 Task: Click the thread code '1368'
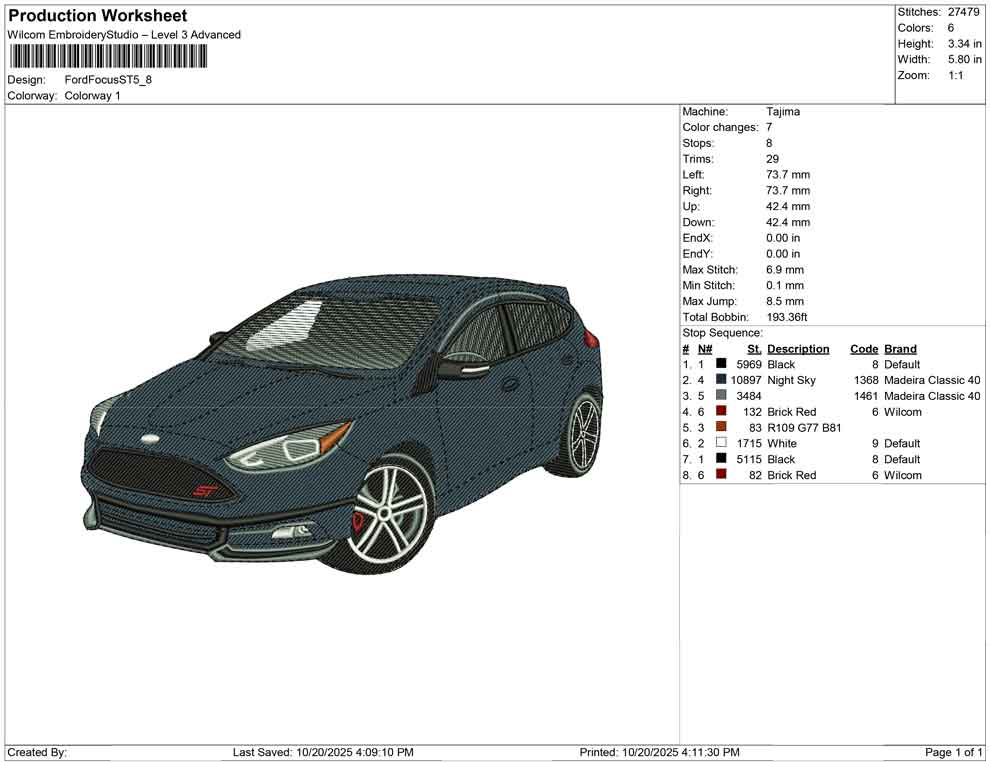point(866,380)
